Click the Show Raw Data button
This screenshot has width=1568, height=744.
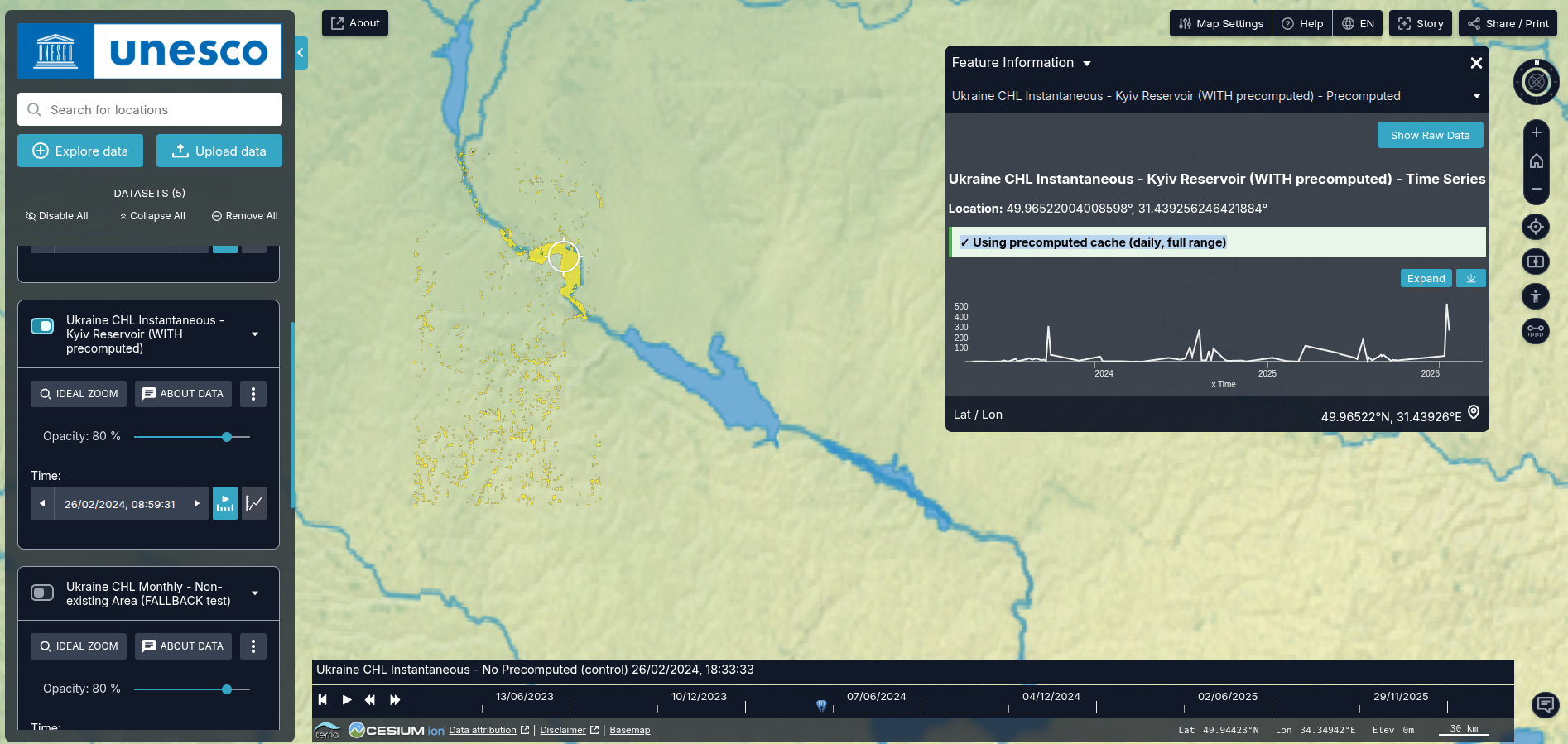click(x=1430, y=136)
